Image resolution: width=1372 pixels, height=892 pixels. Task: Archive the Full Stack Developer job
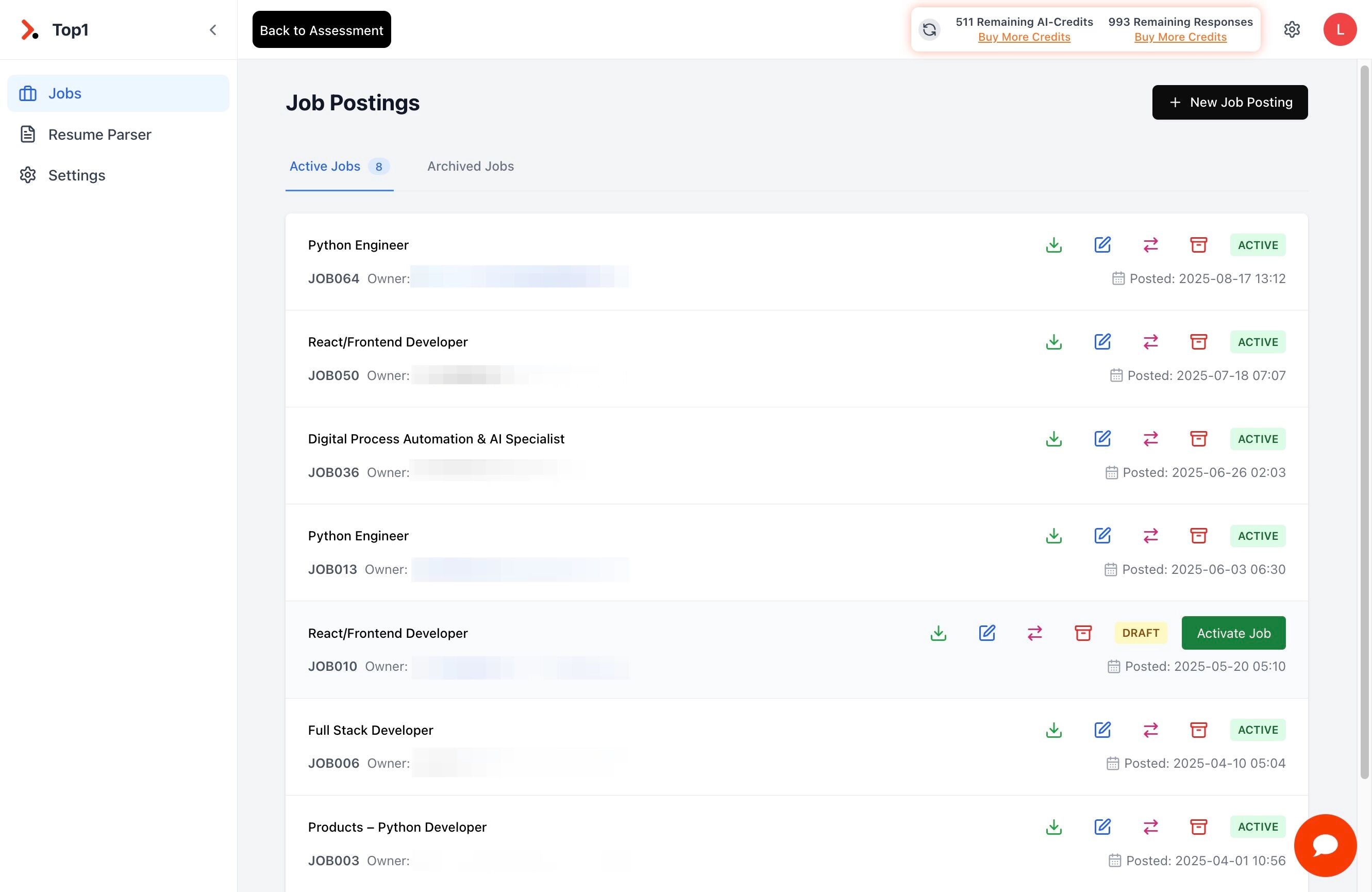[x=1198, y=730]
